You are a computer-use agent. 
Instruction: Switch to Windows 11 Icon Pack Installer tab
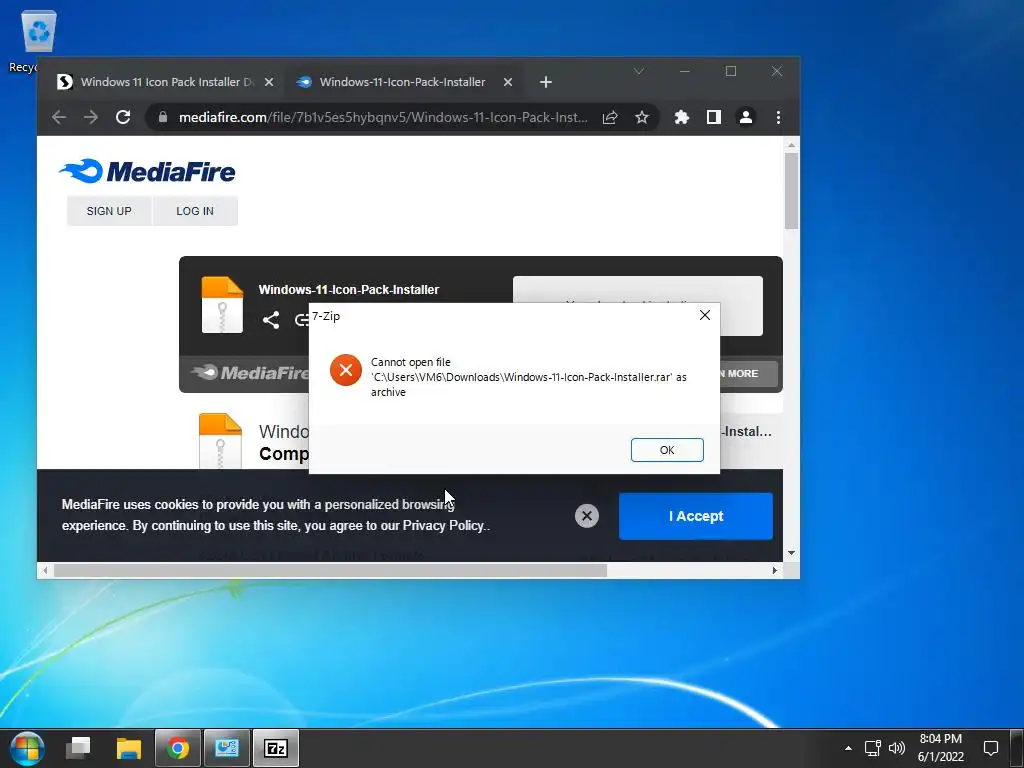pyautogui.click(x=165, y=82)
